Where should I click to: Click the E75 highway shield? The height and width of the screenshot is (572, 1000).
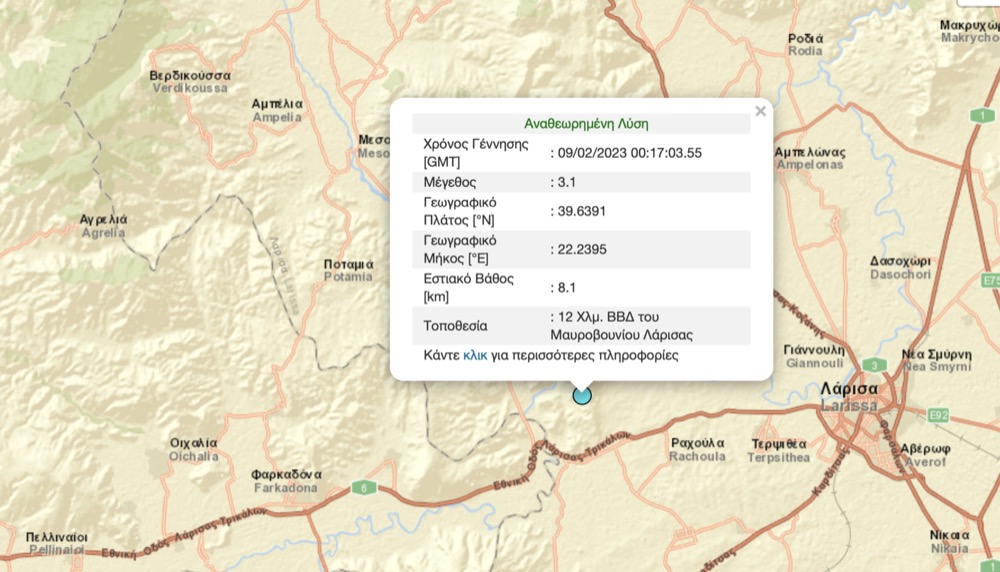(x=991, y=280)
